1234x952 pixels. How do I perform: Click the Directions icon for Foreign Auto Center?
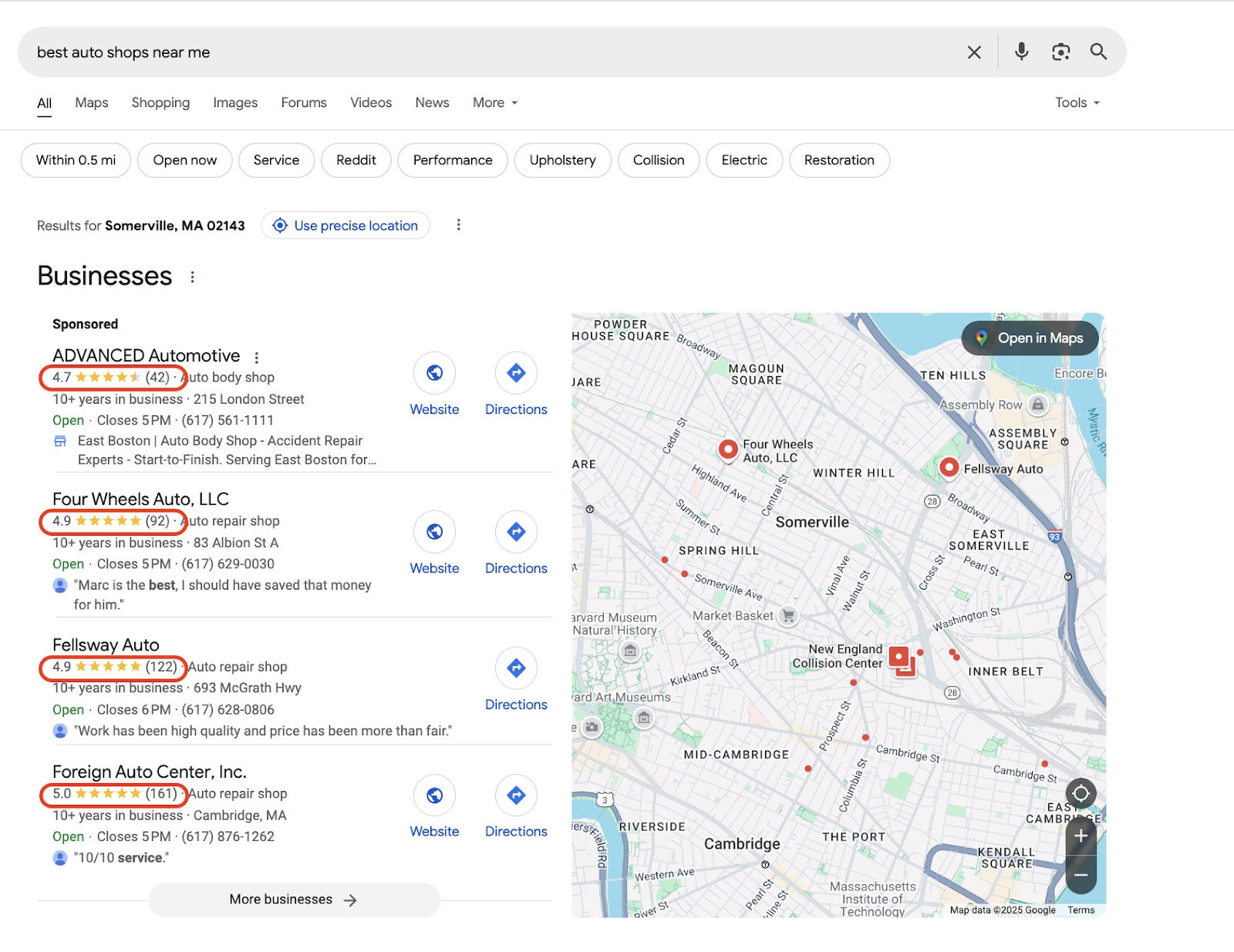(516, 796)
